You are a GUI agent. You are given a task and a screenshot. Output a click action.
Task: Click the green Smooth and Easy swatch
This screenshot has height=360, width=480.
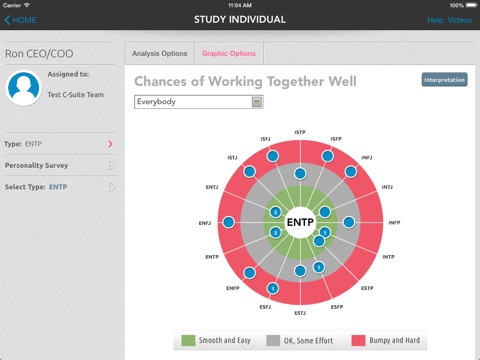point(188,340)
